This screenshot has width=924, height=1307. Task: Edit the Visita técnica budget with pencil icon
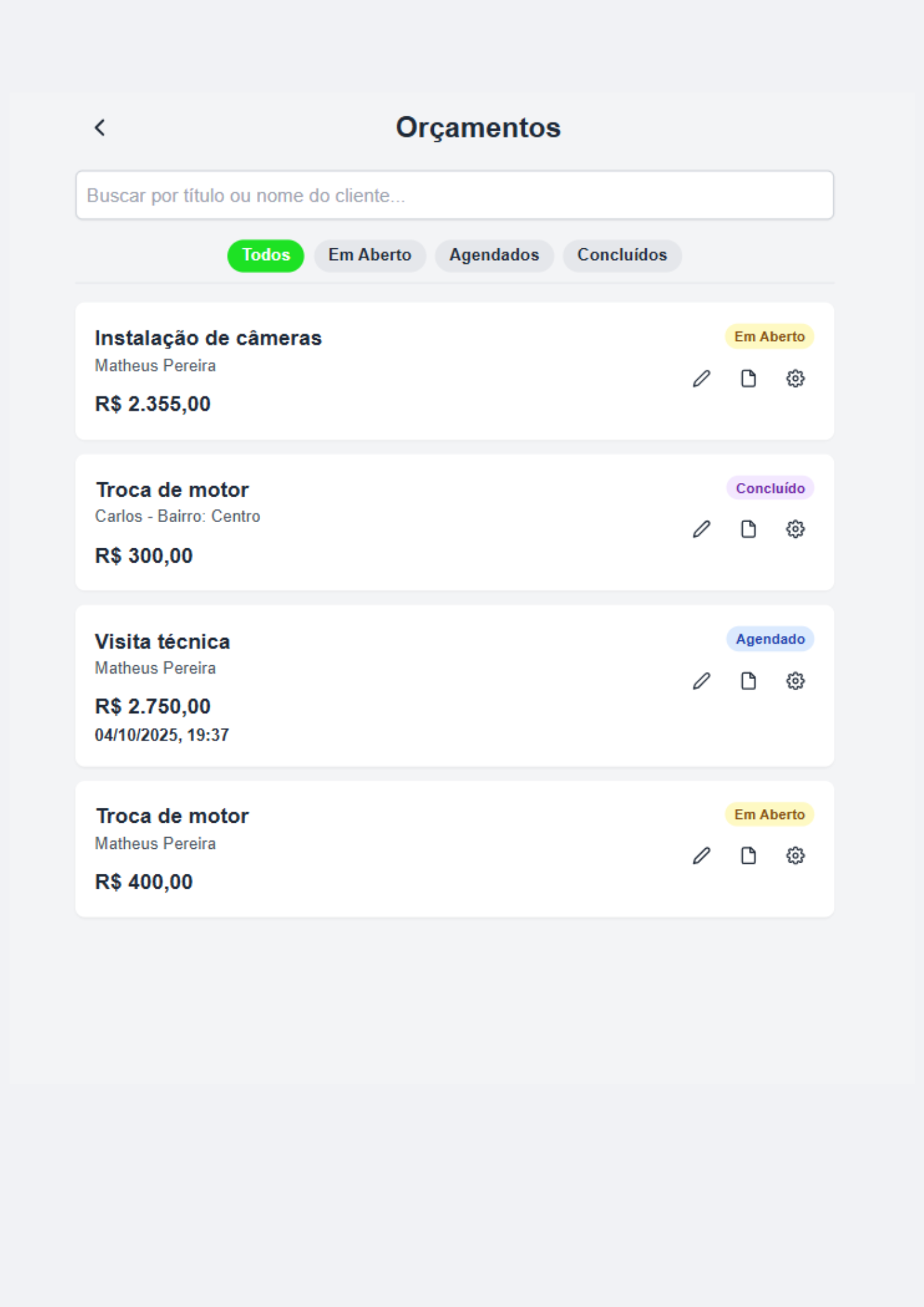tap(701, 681)
